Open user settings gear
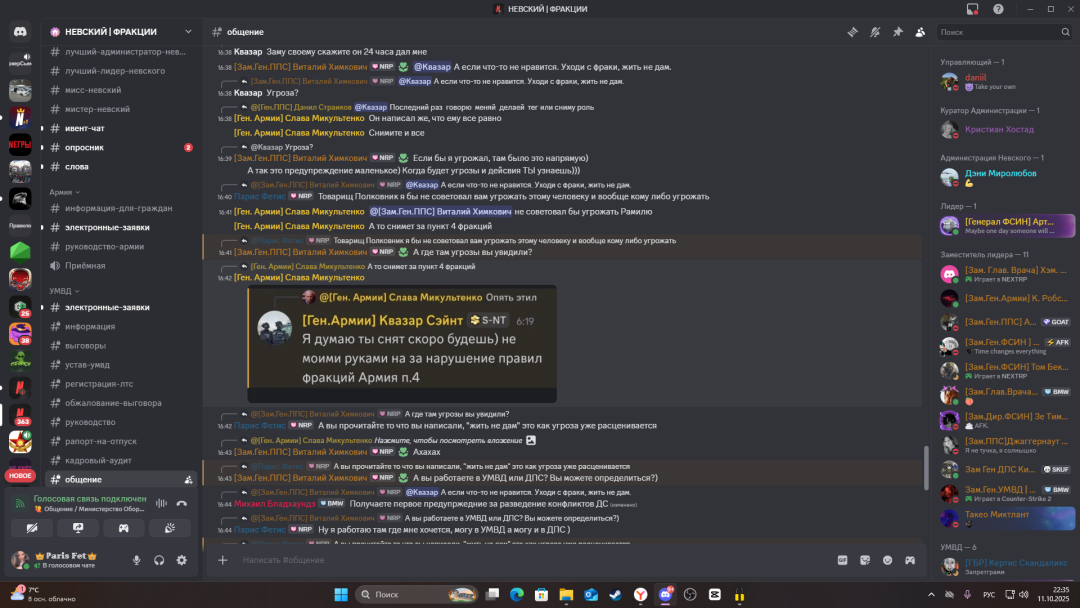Viewport: 1080px width, 608px height. click(x=181, y=561)
